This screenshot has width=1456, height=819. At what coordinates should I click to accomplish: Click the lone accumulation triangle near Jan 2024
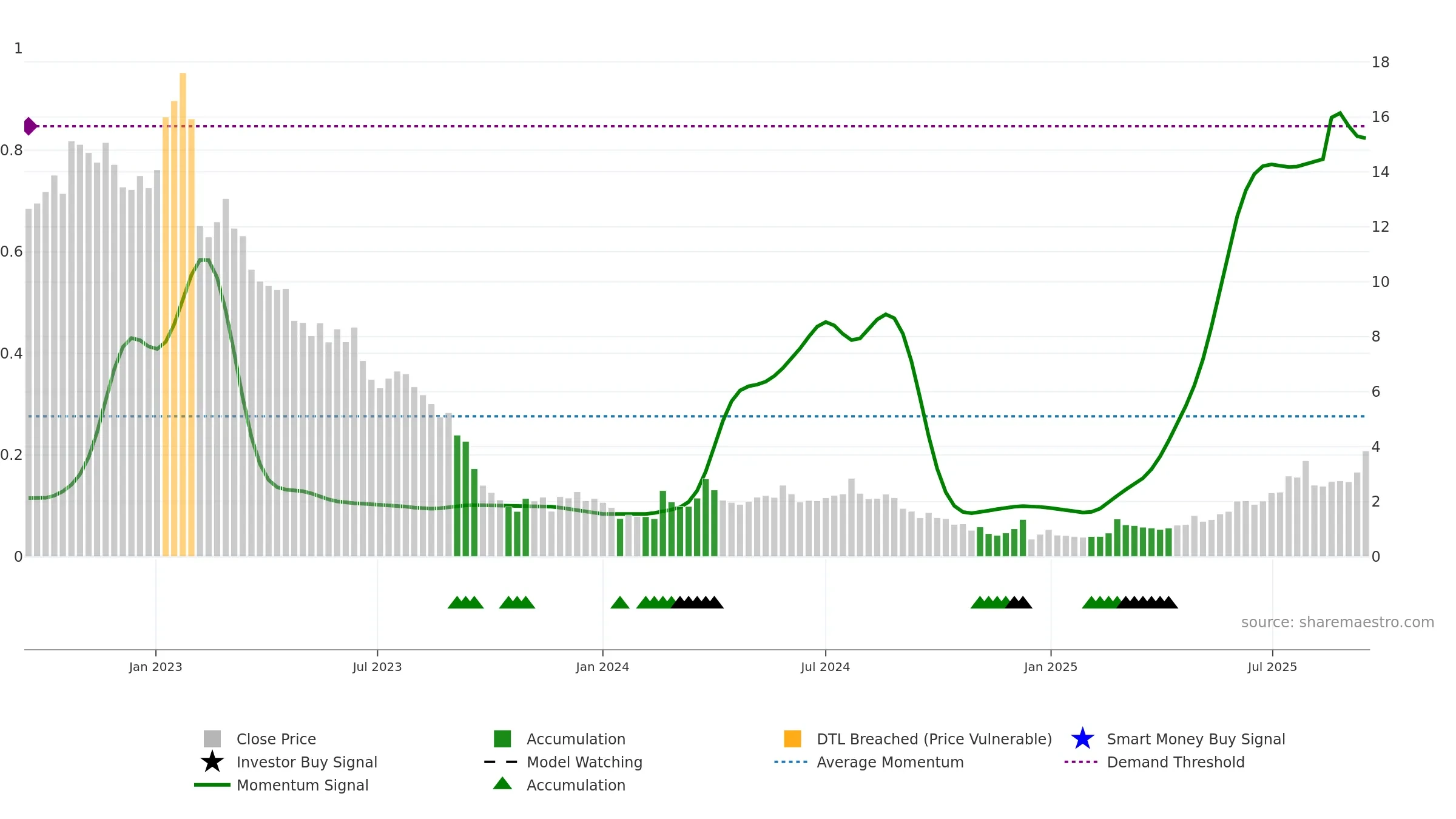(620, 602)
